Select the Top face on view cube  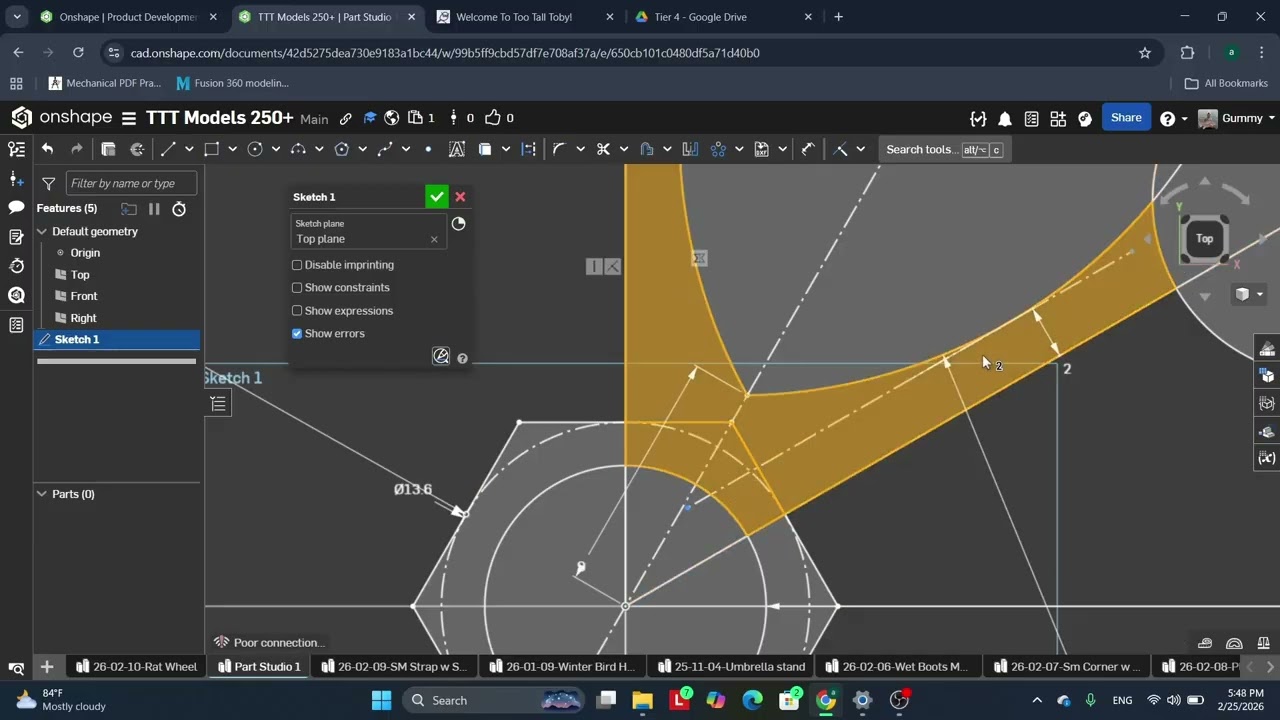(x=1204, y=238)
